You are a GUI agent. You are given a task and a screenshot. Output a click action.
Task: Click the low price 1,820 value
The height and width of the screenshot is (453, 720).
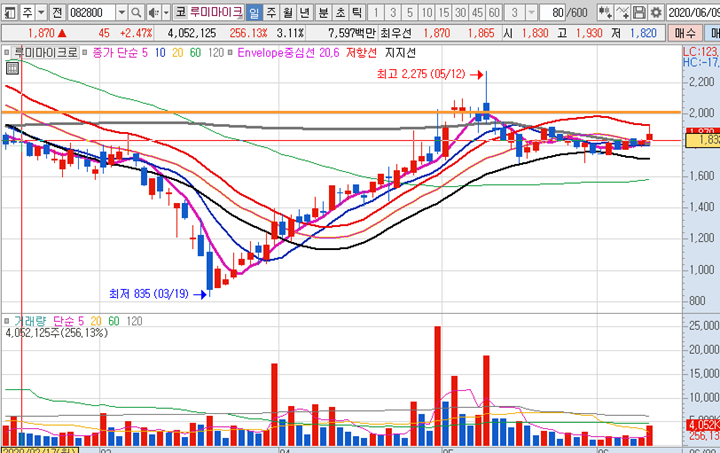pos(643,34)
